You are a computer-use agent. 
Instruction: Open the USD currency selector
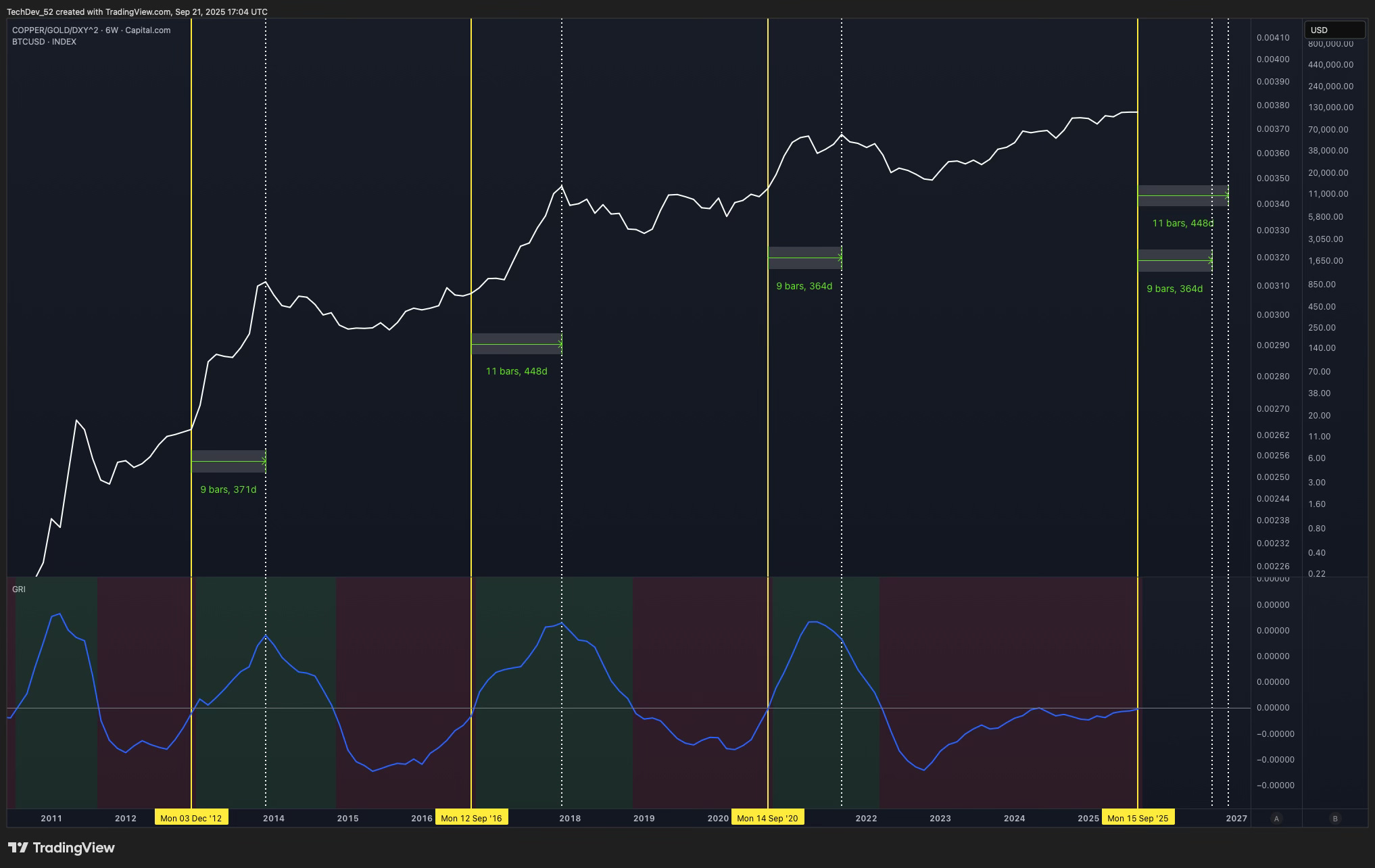pyautogui.click(x=1334, y=30)
